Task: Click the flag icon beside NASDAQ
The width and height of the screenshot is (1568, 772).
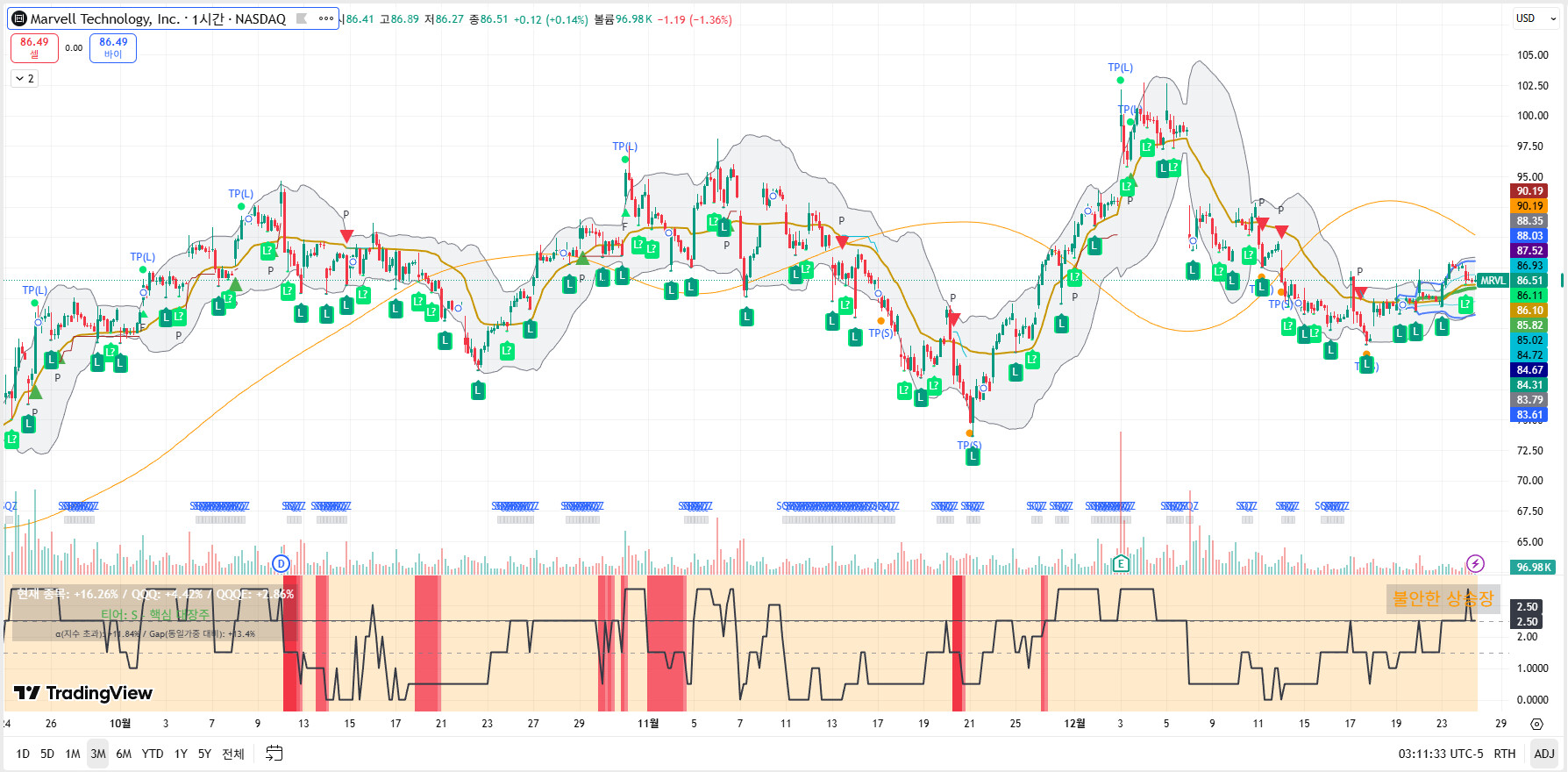Action: point(302,18)
